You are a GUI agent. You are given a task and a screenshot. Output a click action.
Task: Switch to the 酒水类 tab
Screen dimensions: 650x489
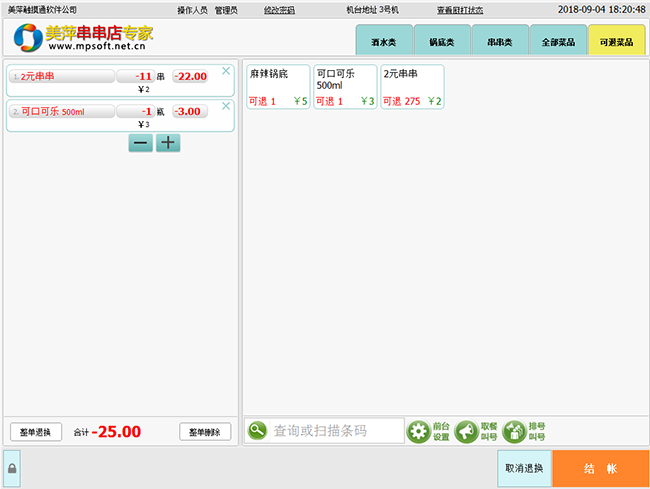pyautogui.click(x=384, y=42)
